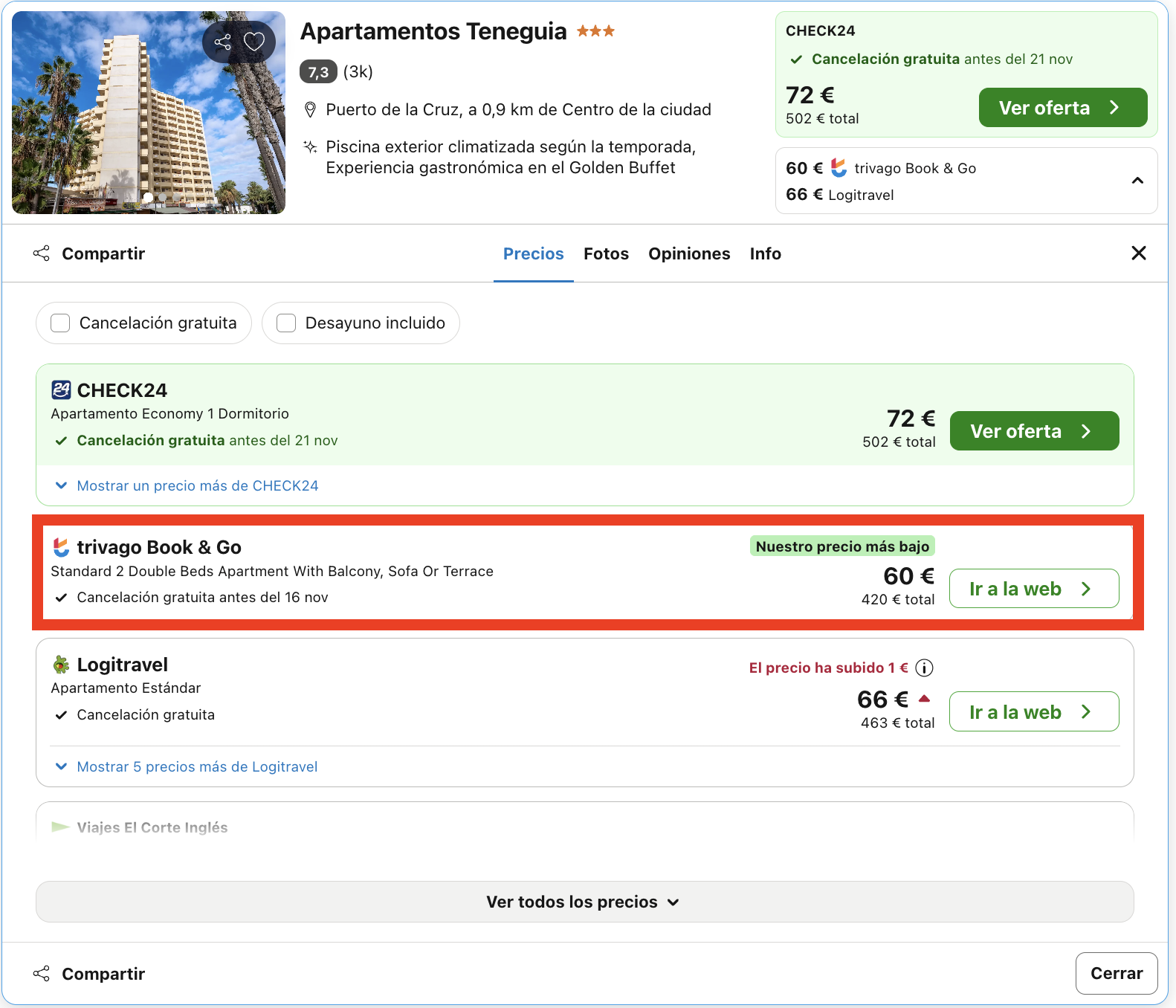1176x1008 pixels.
Task: Click the 463 € total text
Action: click(x=898, y=723)
